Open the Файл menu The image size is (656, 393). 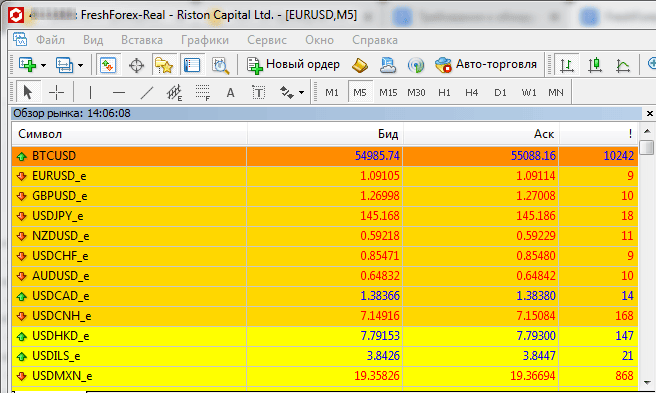point(50,40)
